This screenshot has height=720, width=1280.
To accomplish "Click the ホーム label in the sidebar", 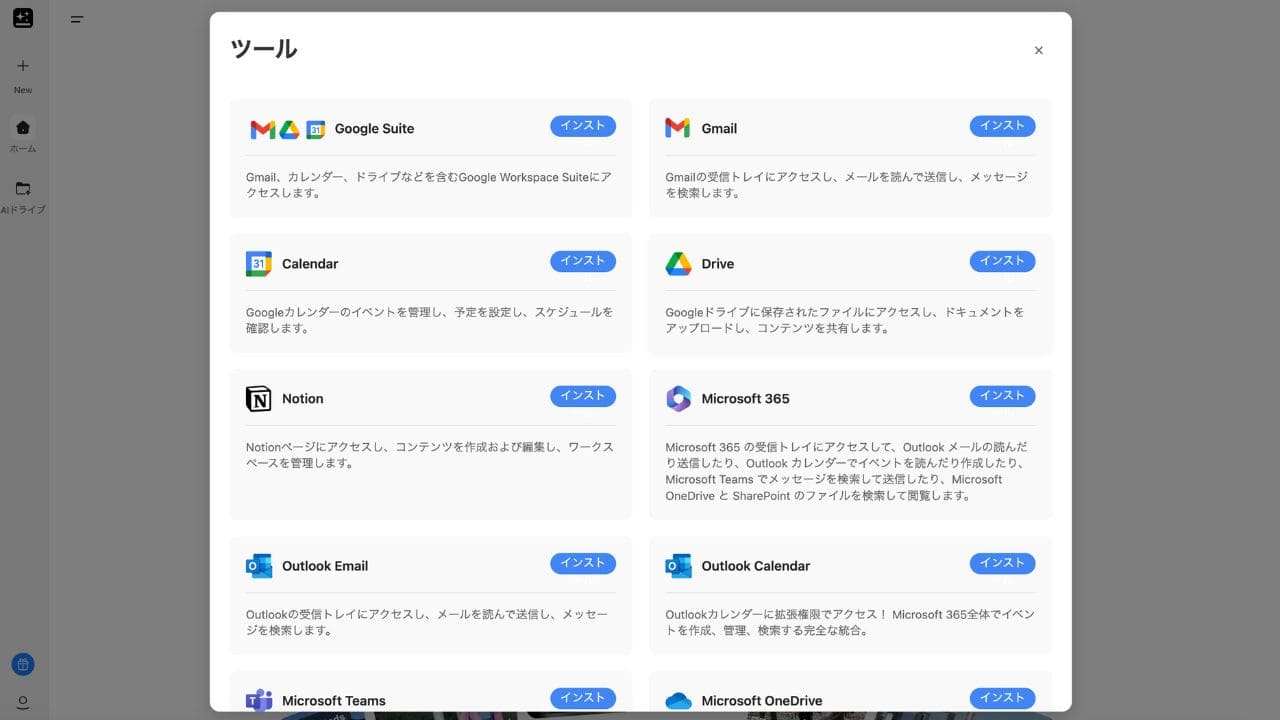I will point(23,149).
